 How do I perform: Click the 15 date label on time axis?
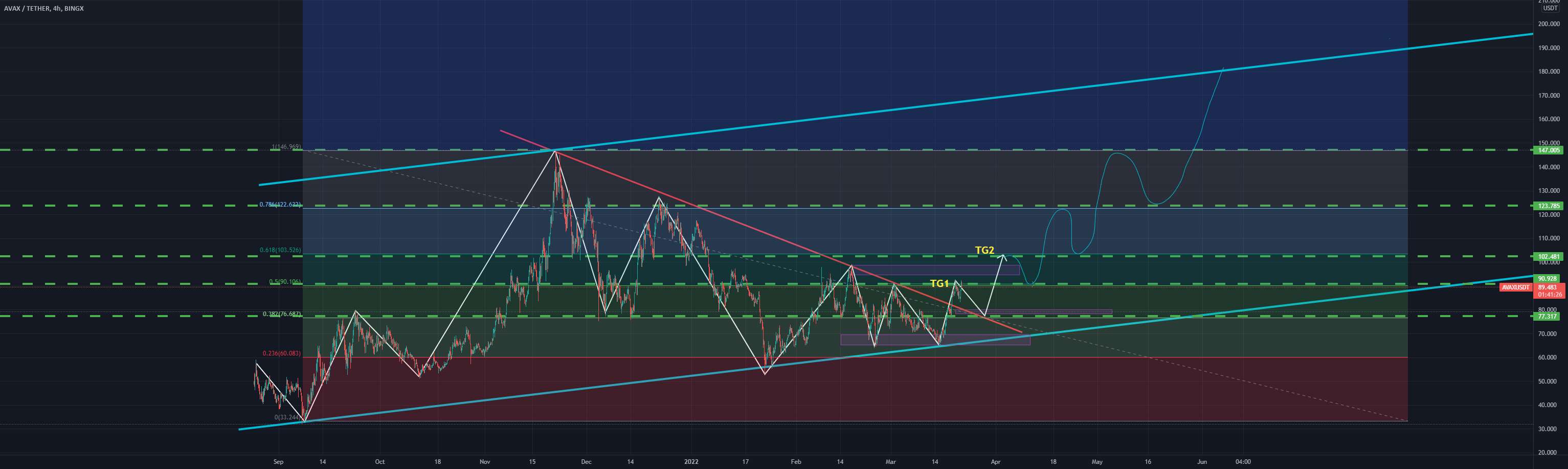coord(531,462)
